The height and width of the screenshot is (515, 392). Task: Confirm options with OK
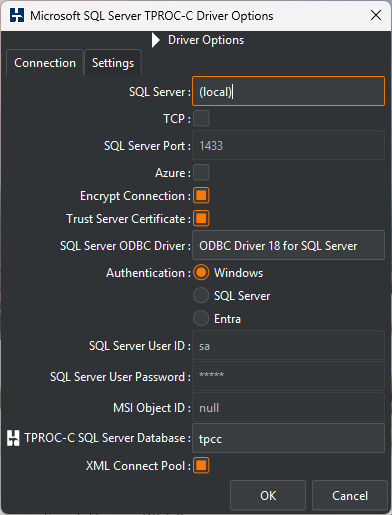point(268,495)
